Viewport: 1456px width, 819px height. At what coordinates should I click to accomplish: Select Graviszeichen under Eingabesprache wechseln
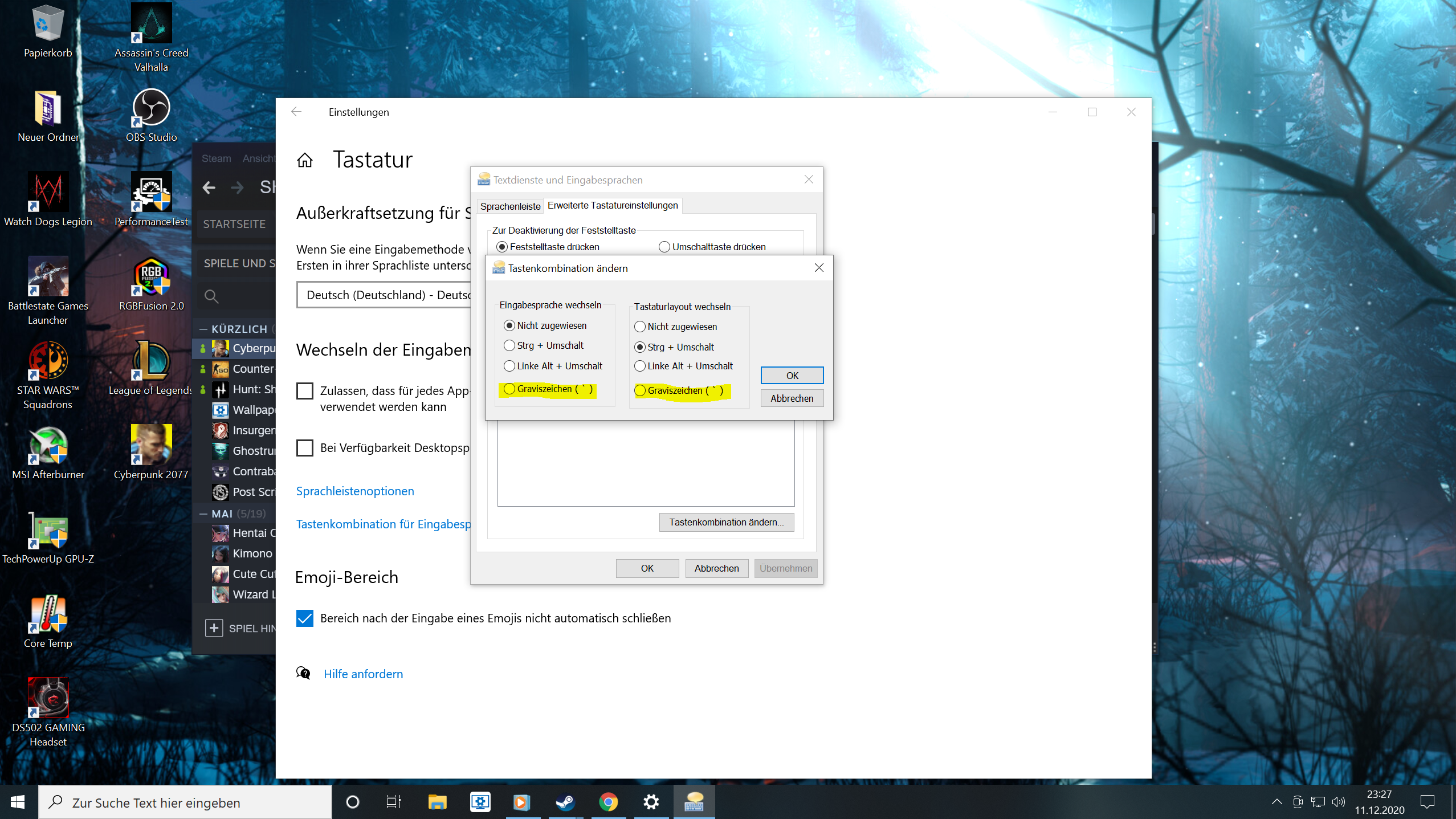click(x=509, y=389)
